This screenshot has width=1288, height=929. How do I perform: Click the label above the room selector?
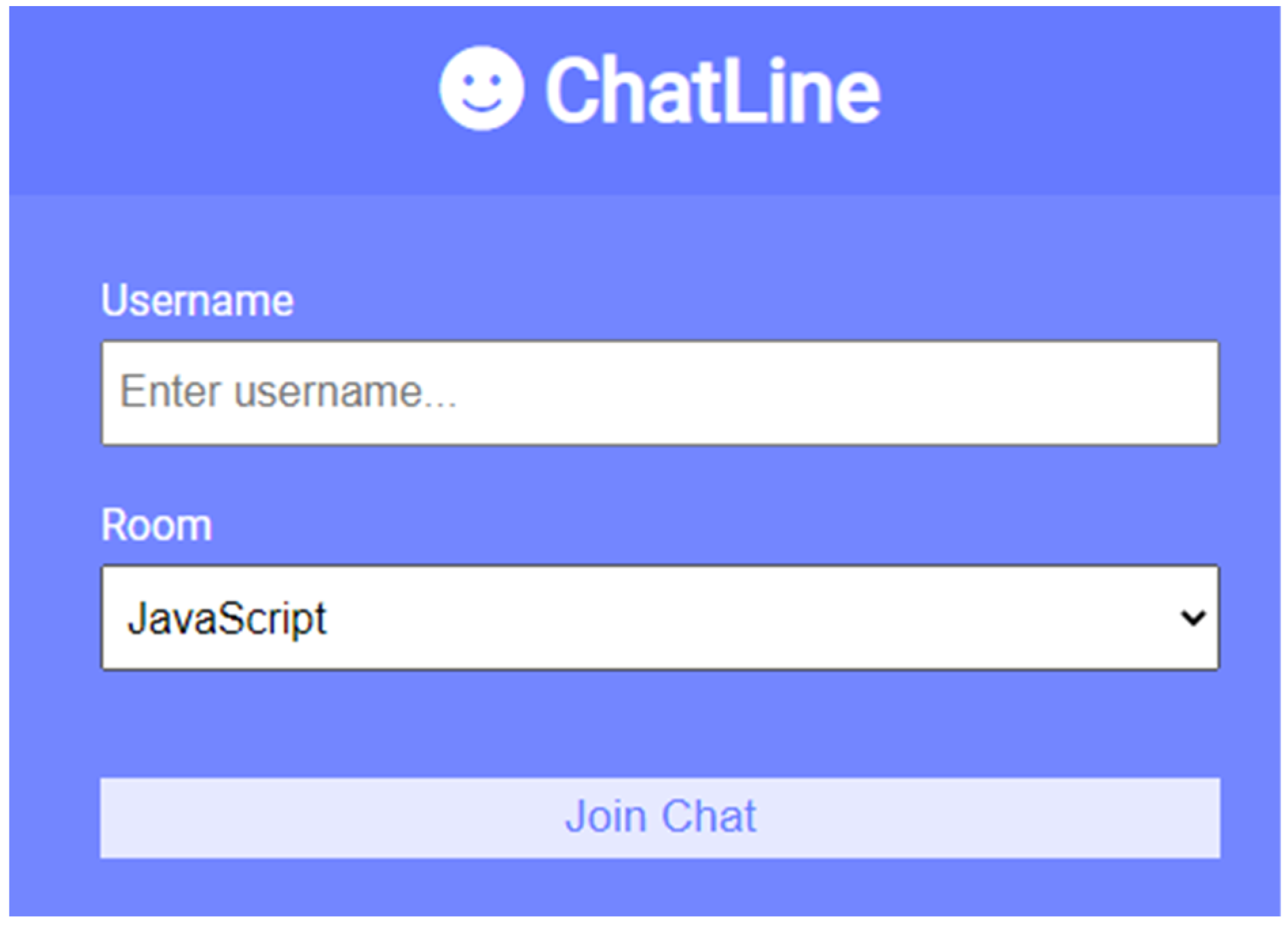click(x=157, y=525)
